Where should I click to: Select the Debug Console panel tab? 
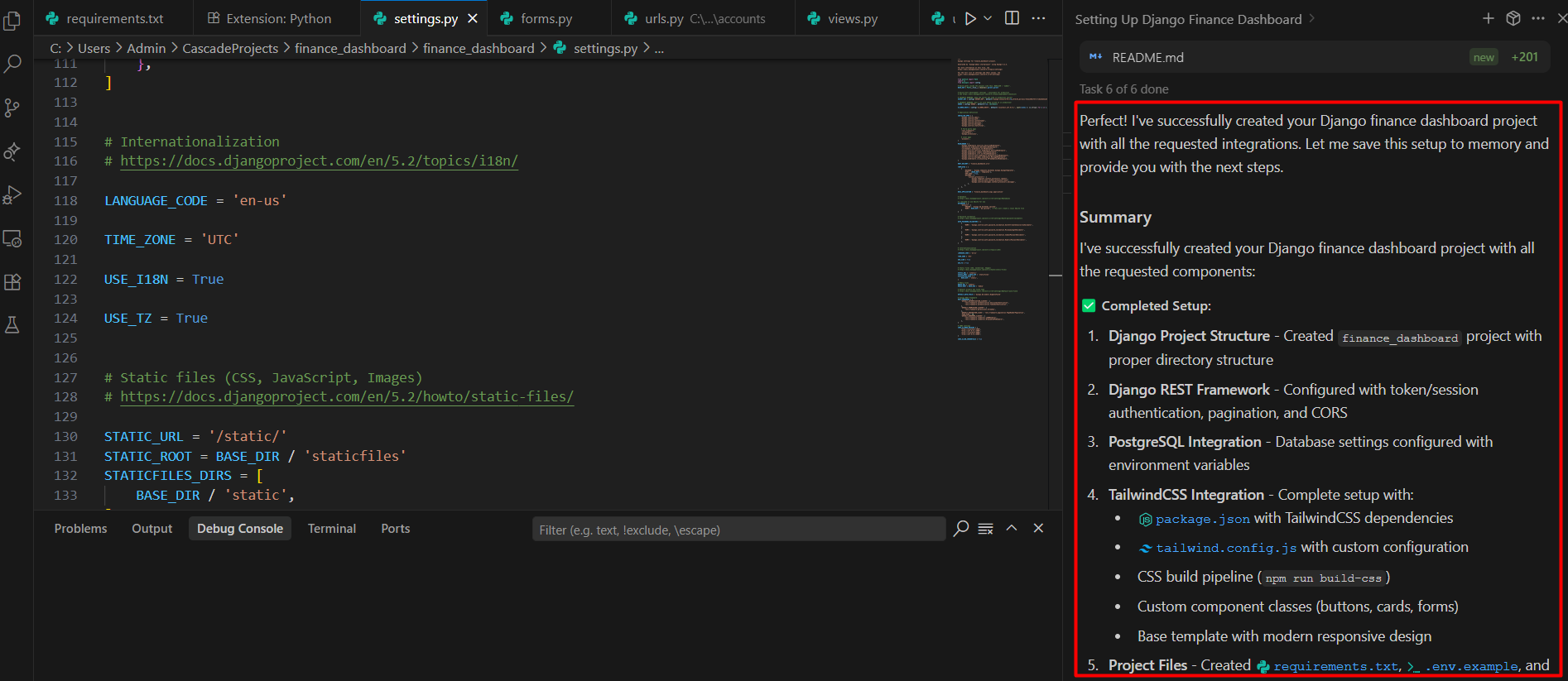pos(240,529)
